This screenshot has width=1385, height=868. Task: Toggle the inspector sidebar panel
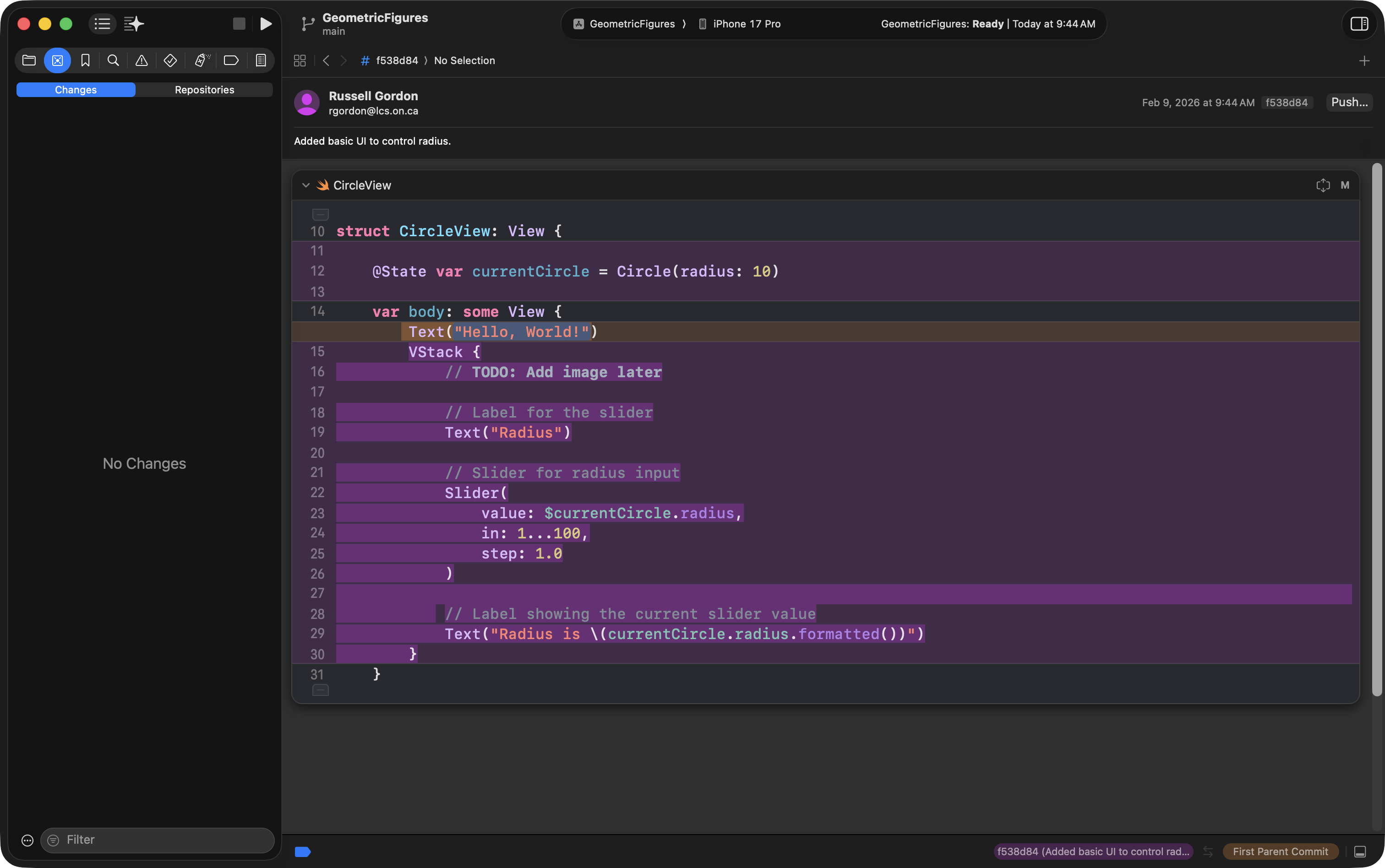(1358, 23)
